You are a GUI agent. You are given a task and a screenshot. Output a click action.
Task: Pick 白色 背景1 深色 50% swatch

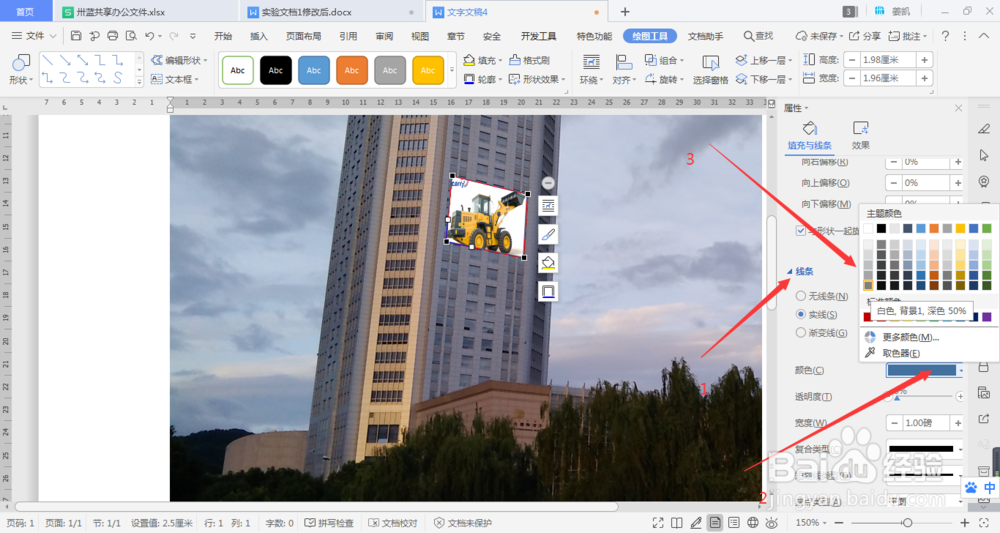868,286
